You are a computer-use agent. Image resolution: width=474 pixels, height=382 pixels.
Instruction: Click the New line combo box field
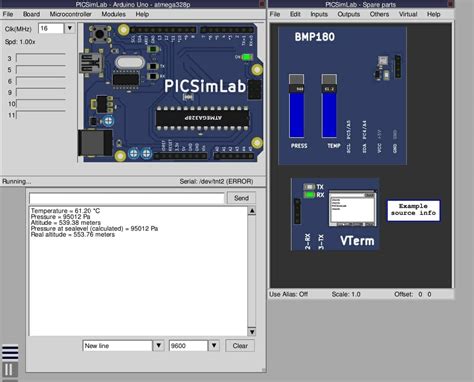(x=117, y=346)
